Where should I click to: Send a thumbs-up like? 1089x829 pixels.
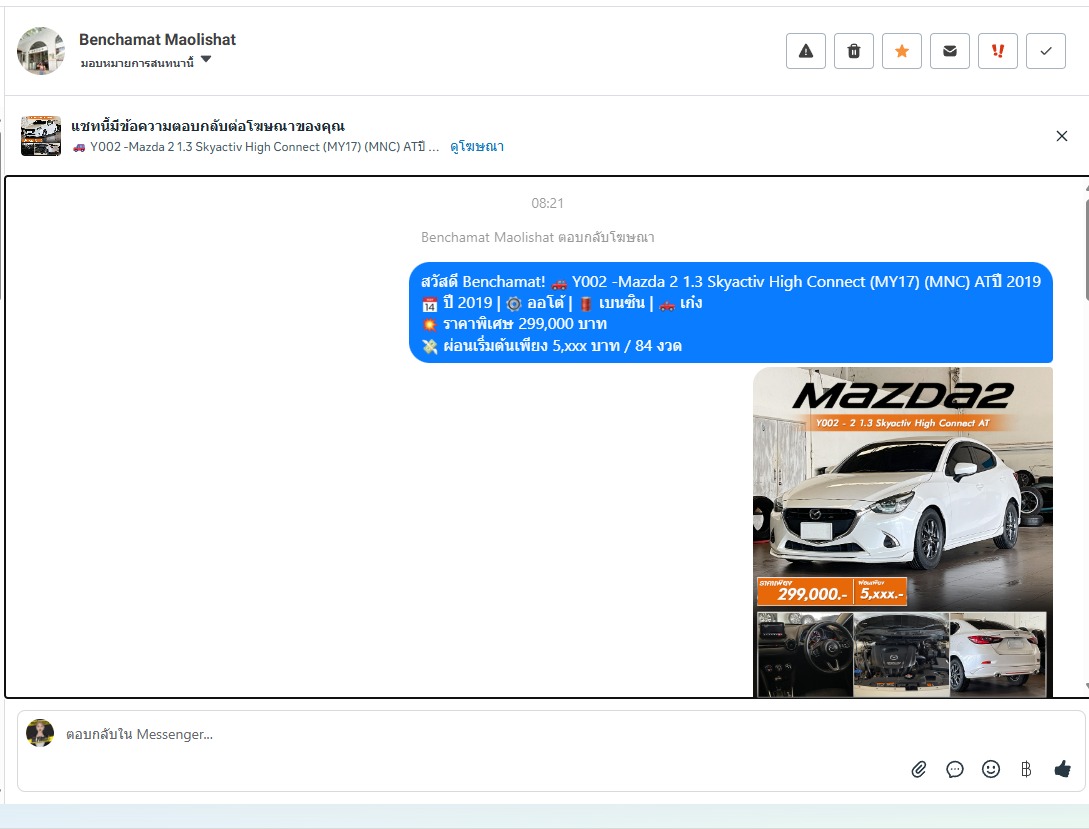pos(1062,769)
